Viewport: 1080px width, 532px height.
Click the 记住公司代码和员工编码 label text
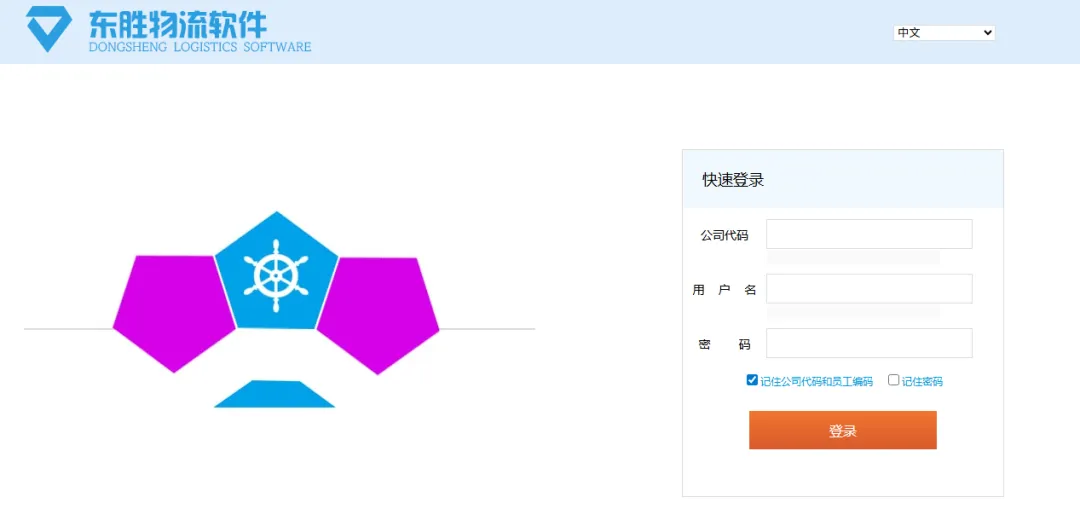(x=816, y=381)
